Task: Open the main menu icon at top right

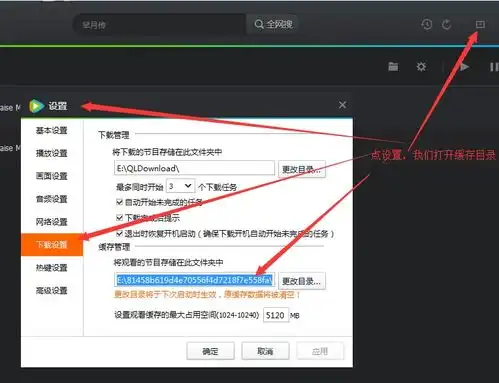Action: [x=480, y=24]
